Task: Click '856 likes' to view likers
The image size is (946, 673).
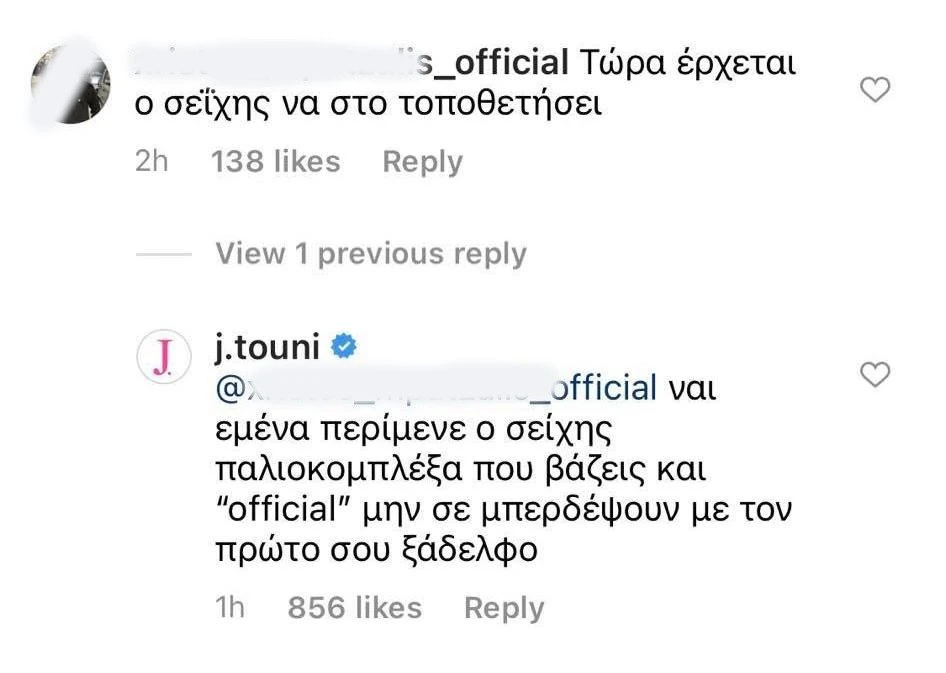Action: 354,607
